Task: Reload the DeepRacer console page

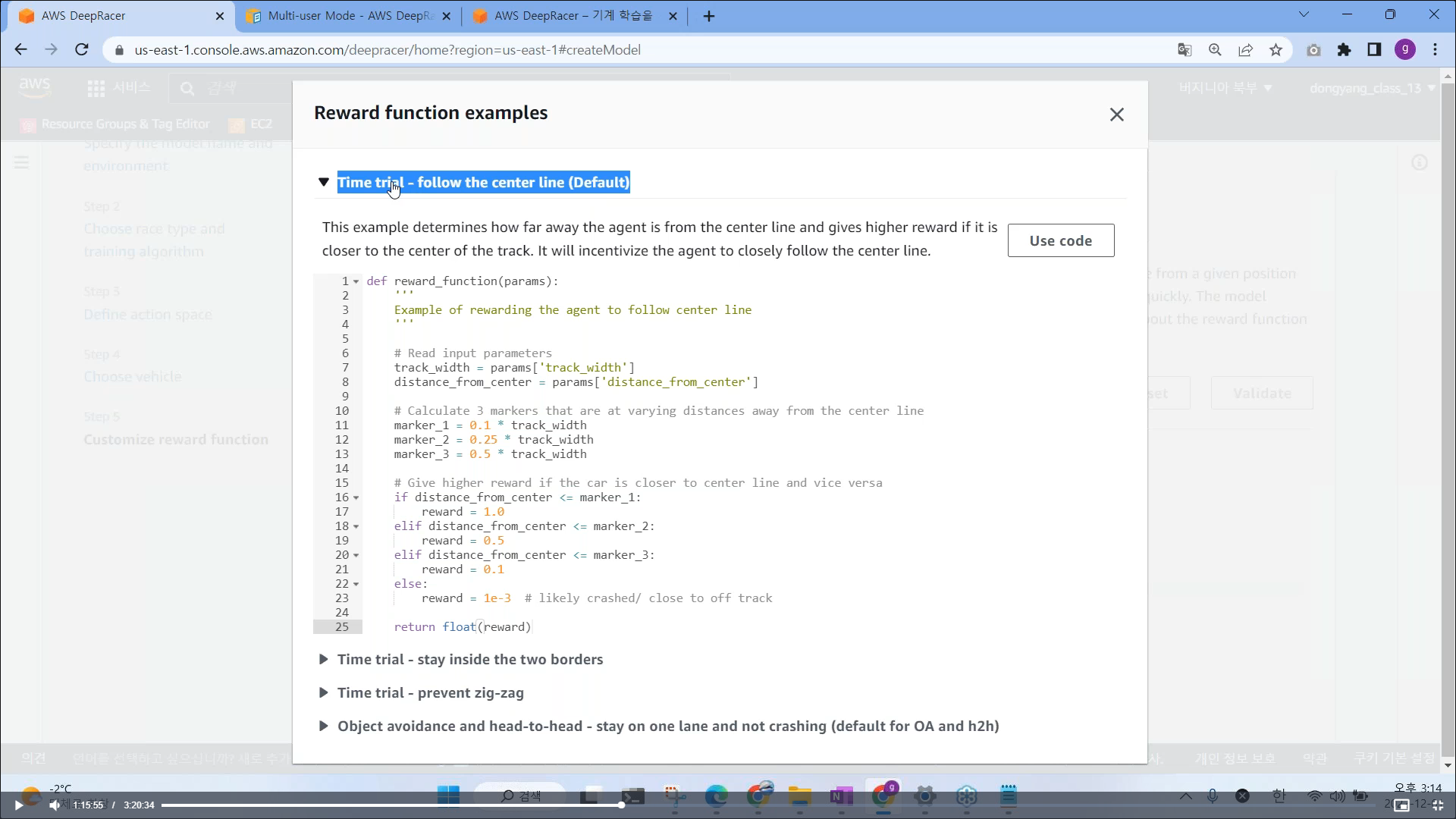Action: coord(82,50)
